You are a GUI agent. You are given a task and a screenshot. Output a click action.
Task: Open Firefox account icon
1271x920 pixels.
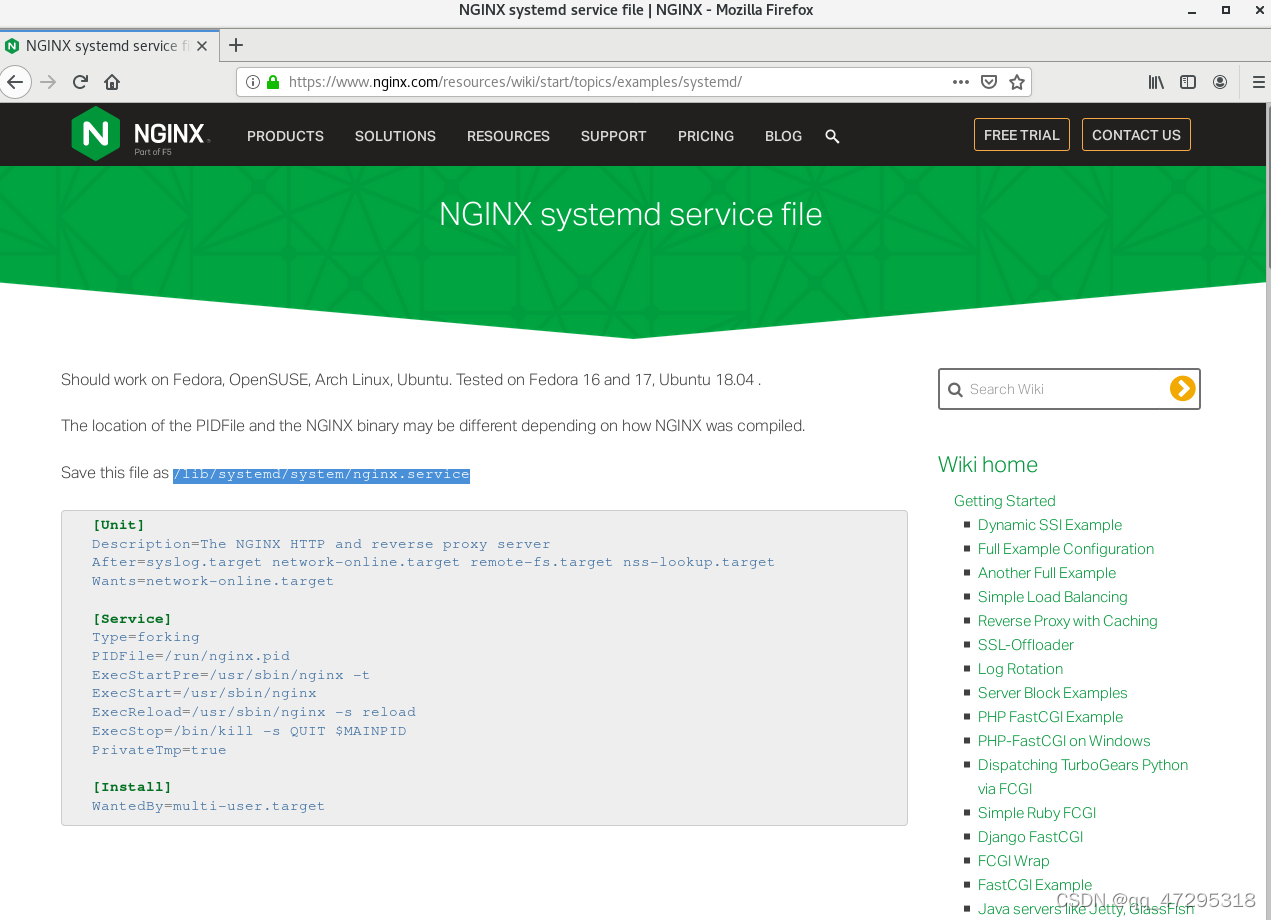1220,82
